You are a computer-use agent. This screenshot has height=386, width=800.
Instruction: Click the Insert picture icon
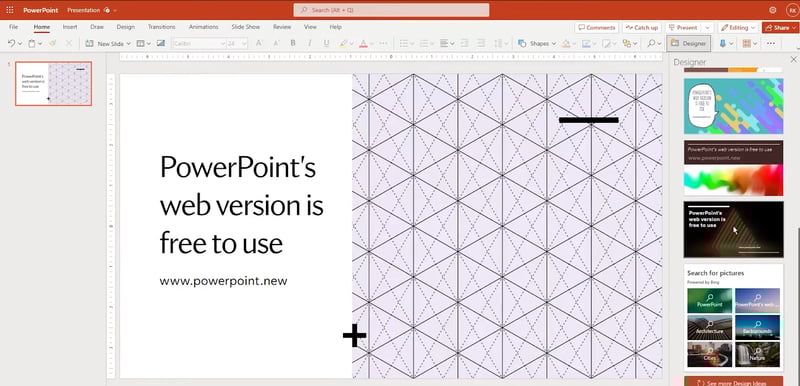(x=161, y=43)
